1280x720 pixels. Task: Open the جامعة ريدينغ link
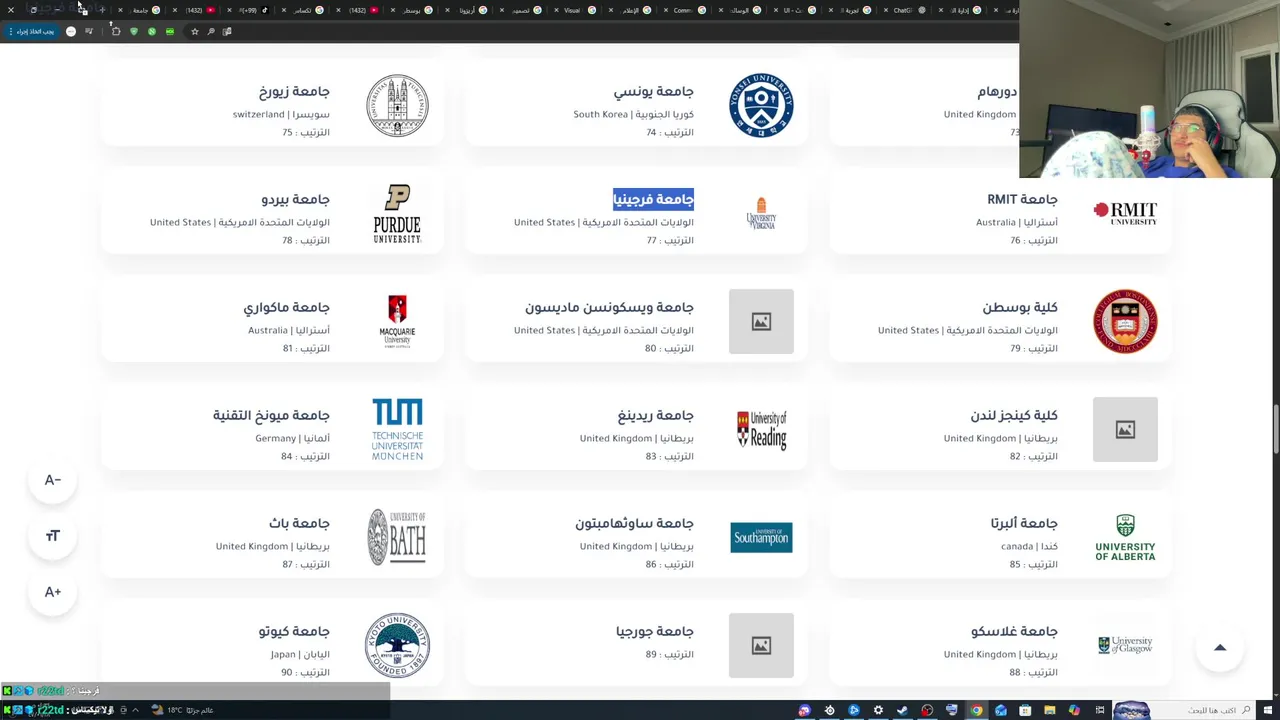(x=655, y=416)
